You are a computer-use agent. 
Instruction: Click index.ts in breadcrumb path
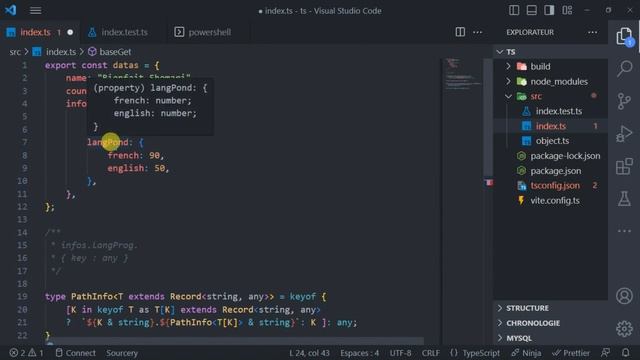(60, 52)
